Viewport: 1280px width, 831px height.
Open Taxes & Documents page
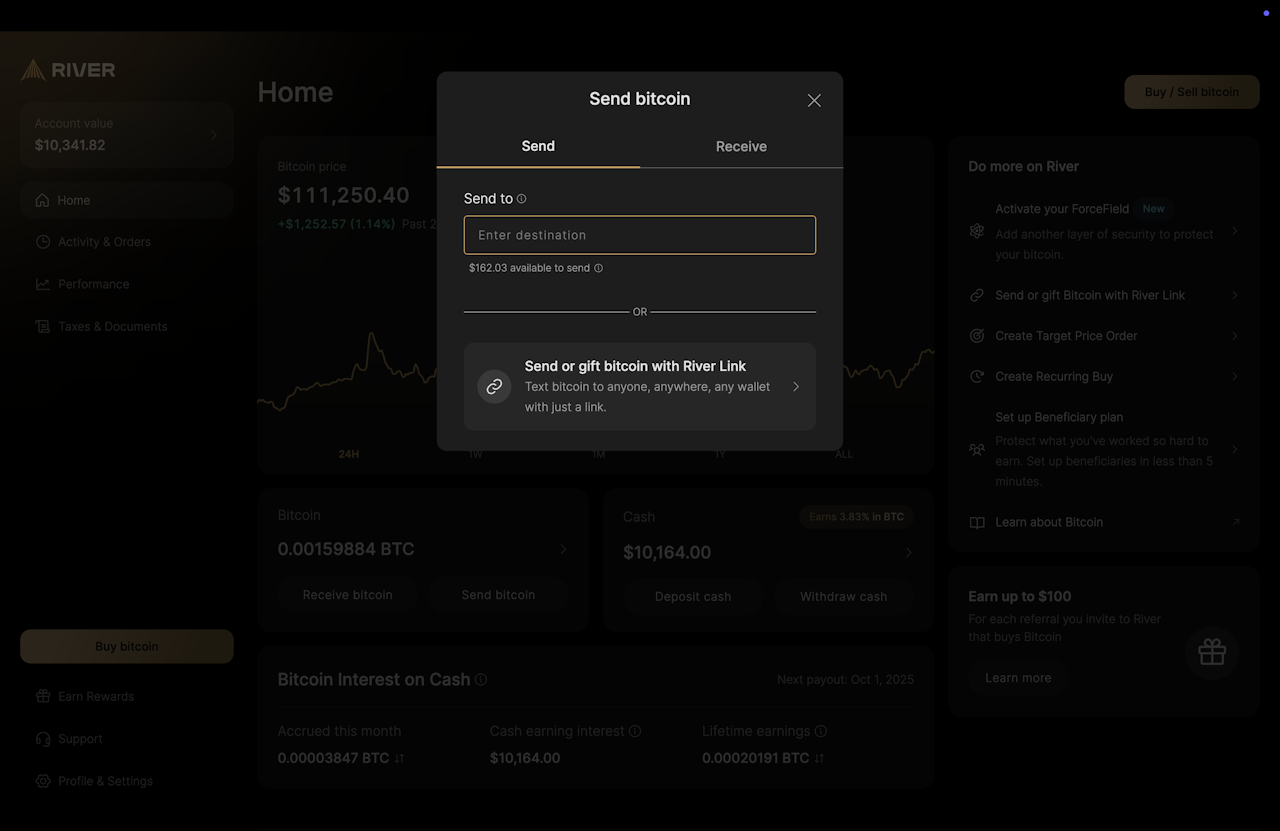click(x=126, y=326)
